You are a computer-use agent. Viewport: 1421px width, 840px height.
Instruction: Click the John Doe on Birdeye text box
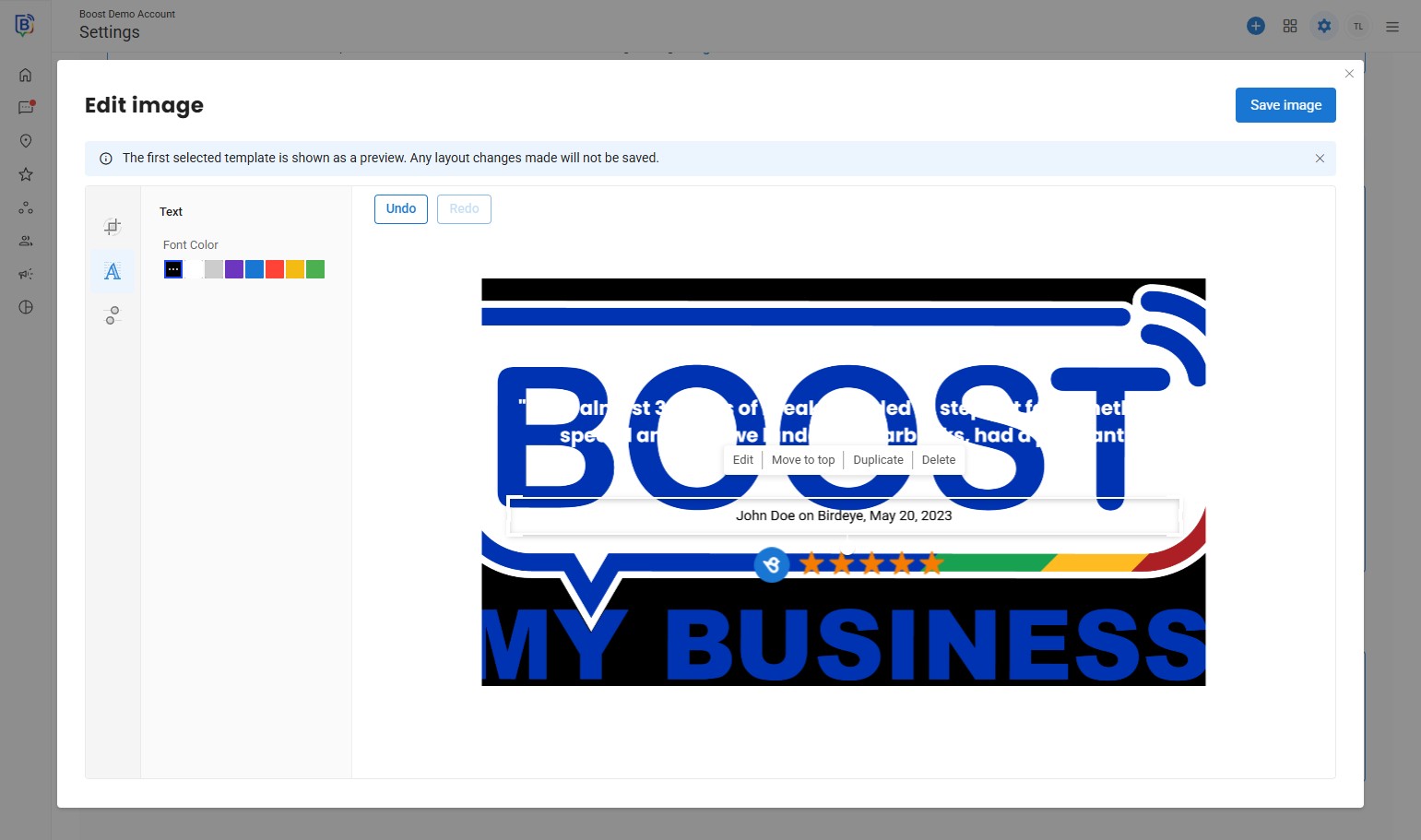(844, 516)
